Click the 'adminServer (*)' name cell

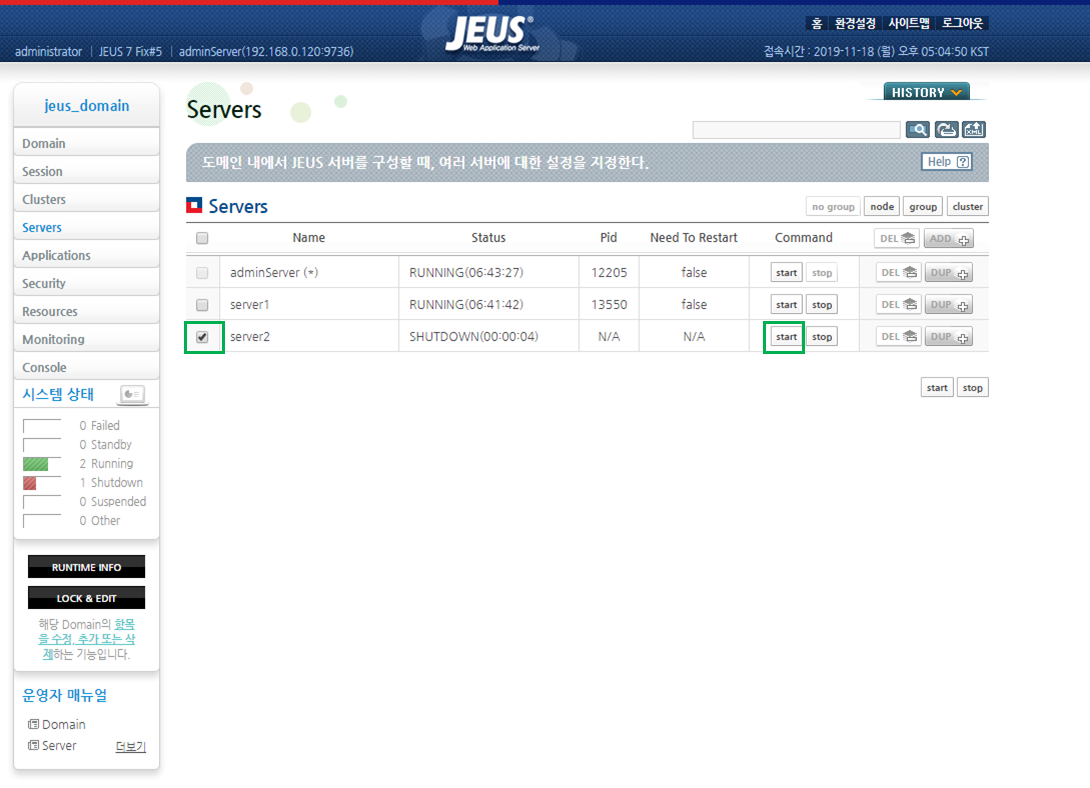pos(309,272)
